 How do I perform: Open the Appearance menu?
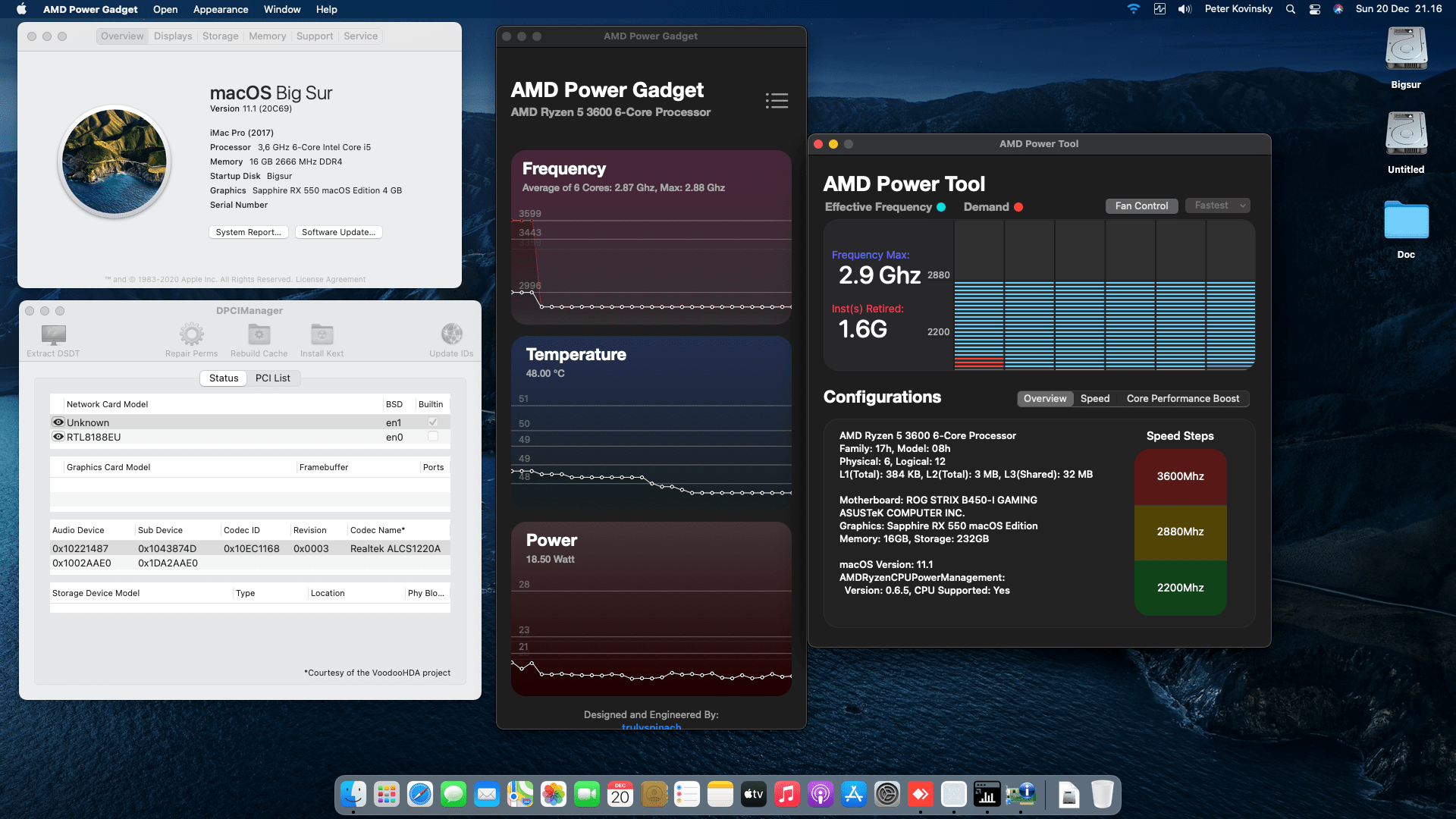click(221, 9)
